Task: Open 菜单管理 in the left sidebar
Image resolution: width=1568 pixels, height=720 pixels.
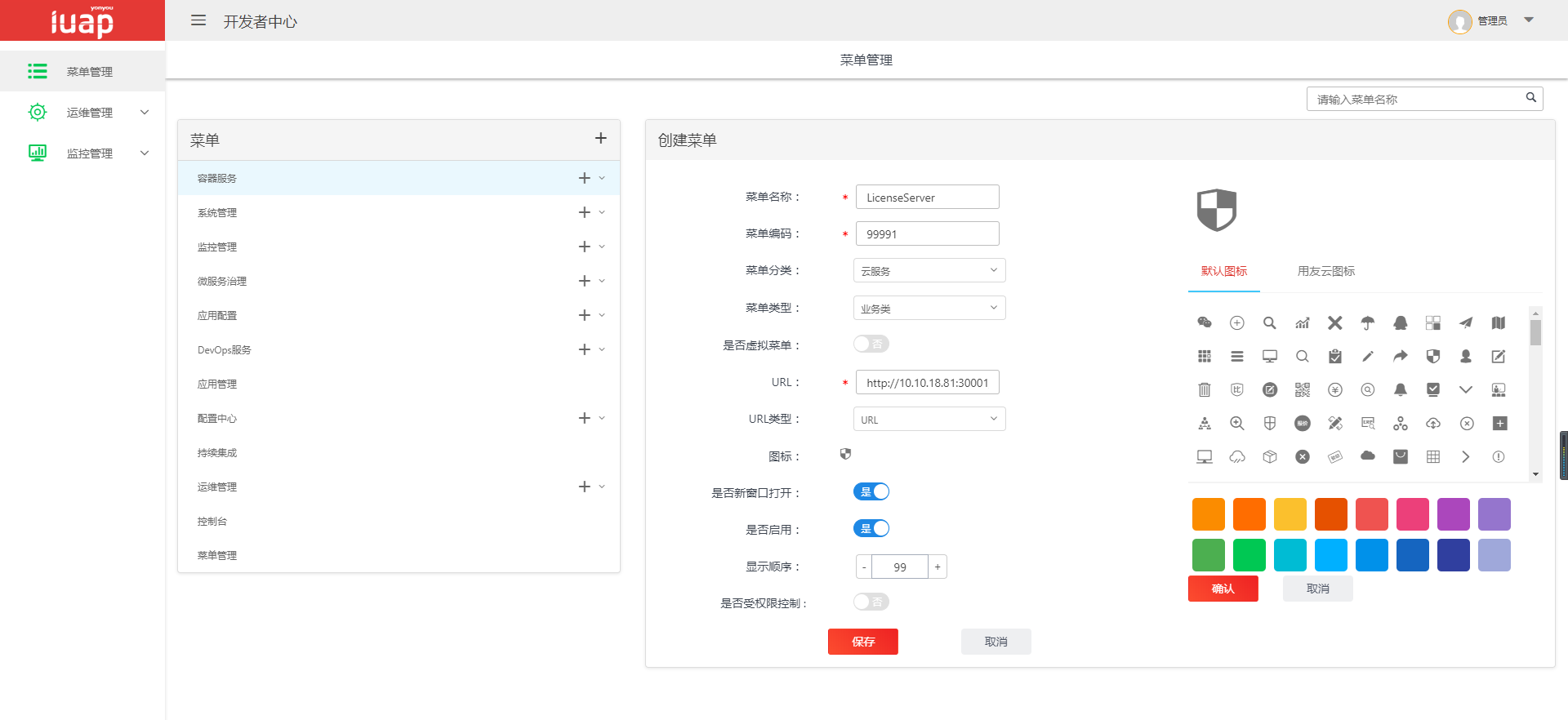Action: pyautogui.click(x=89, y=71)
